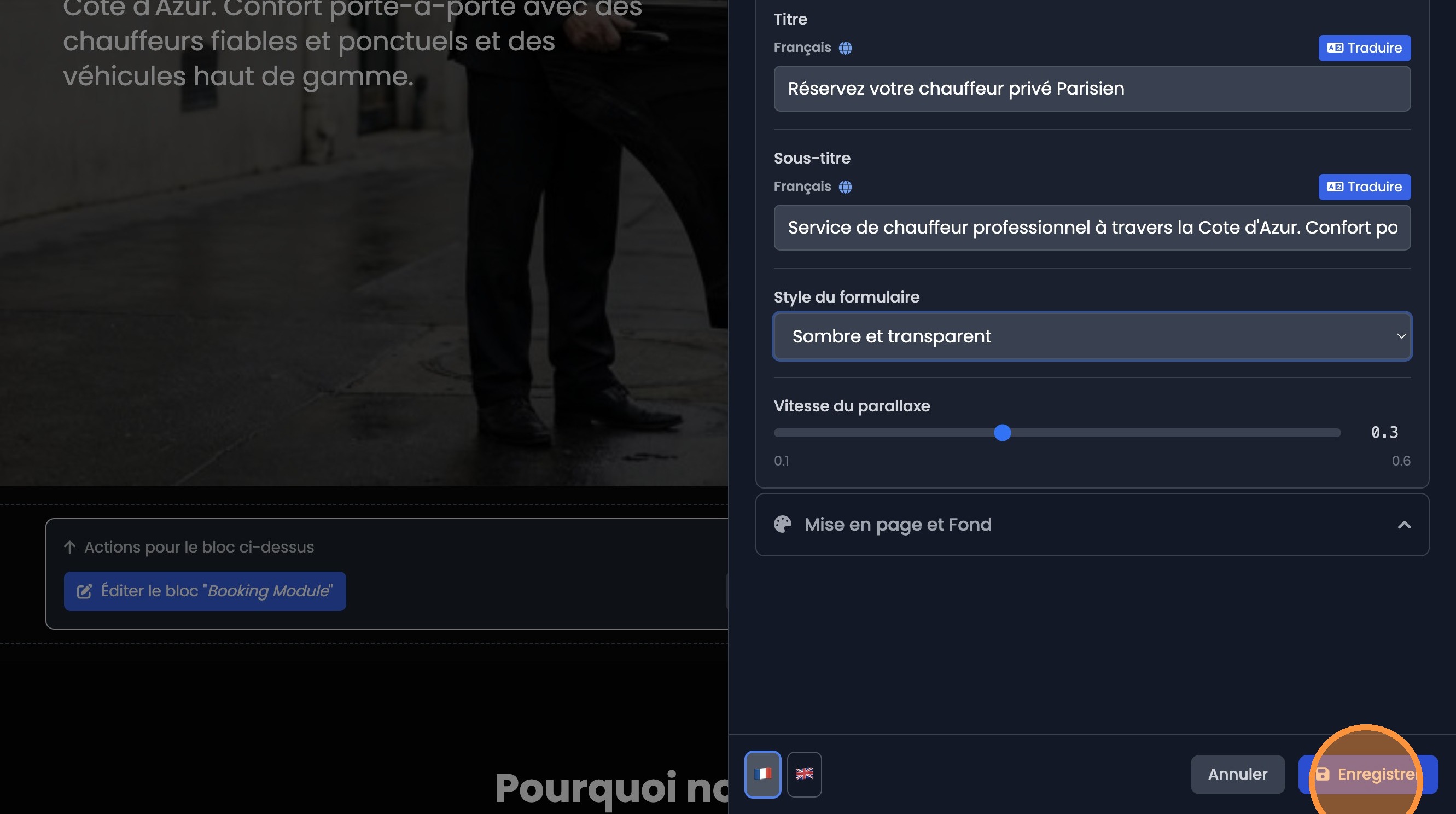Viewport: 1456px width, 814px height.
Task: Click globe icon next to Sous-titre Français
Action: point(845,187)
